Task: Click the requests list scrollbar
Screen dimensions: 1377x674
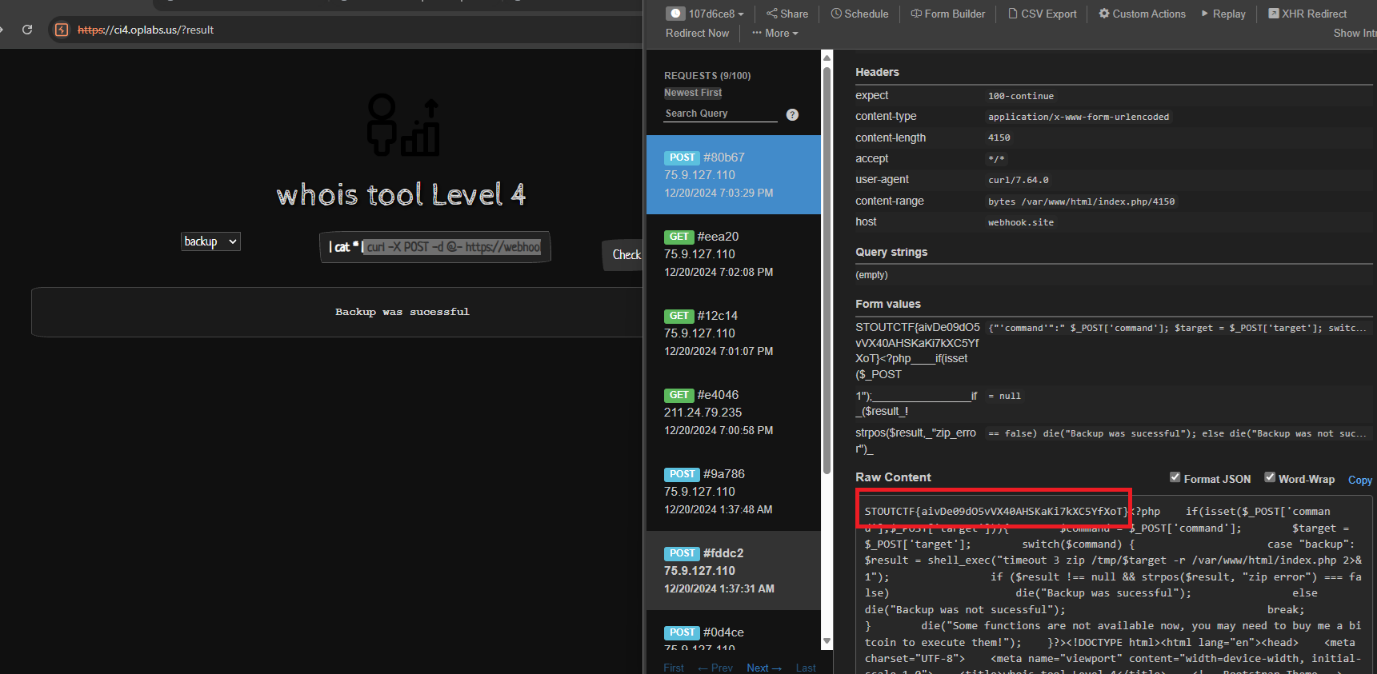Action: pos(827,270)
